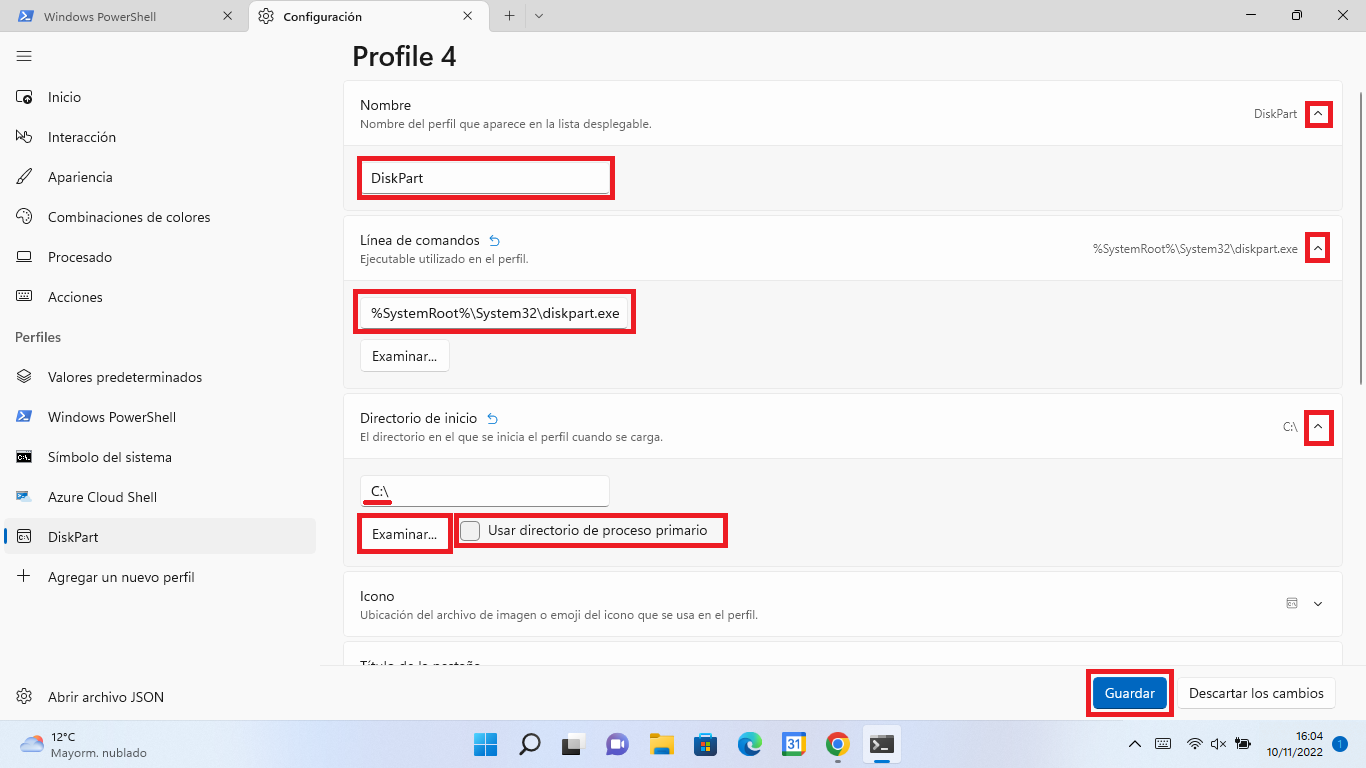Click Examinar under Línea de comandos
The height and width of the screenshot is (768, 1366).
pyautogui.click(x=405, y=356)
